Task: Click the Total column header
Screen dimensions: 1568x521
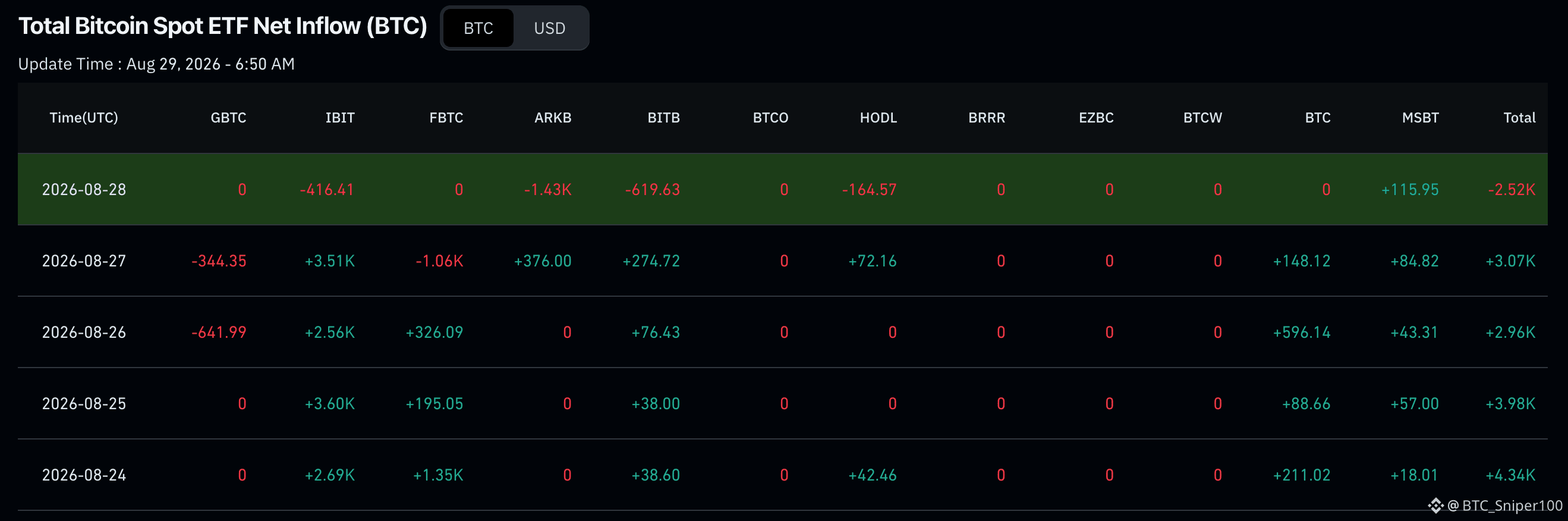Action: (1519, 118)
